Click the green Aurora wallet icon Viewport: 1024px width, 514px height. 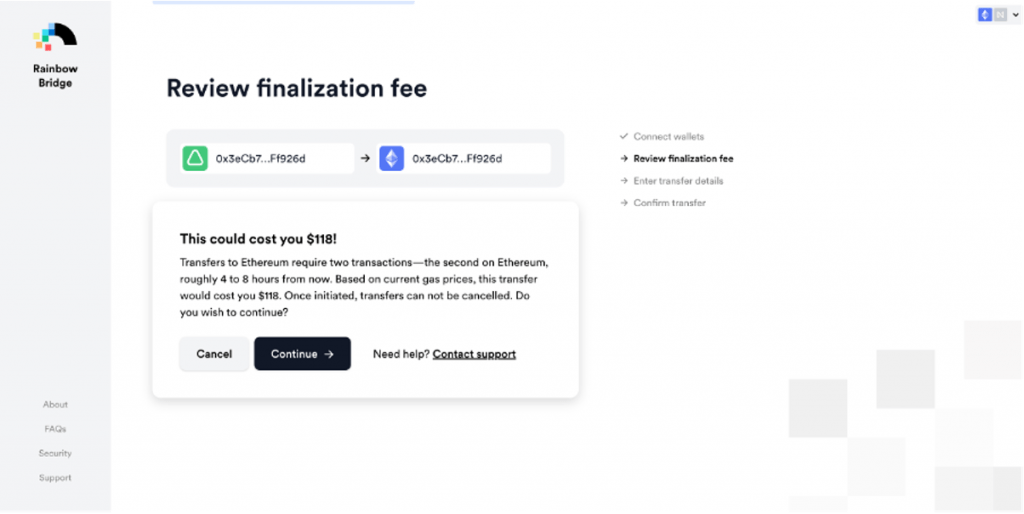click(194, 158)
